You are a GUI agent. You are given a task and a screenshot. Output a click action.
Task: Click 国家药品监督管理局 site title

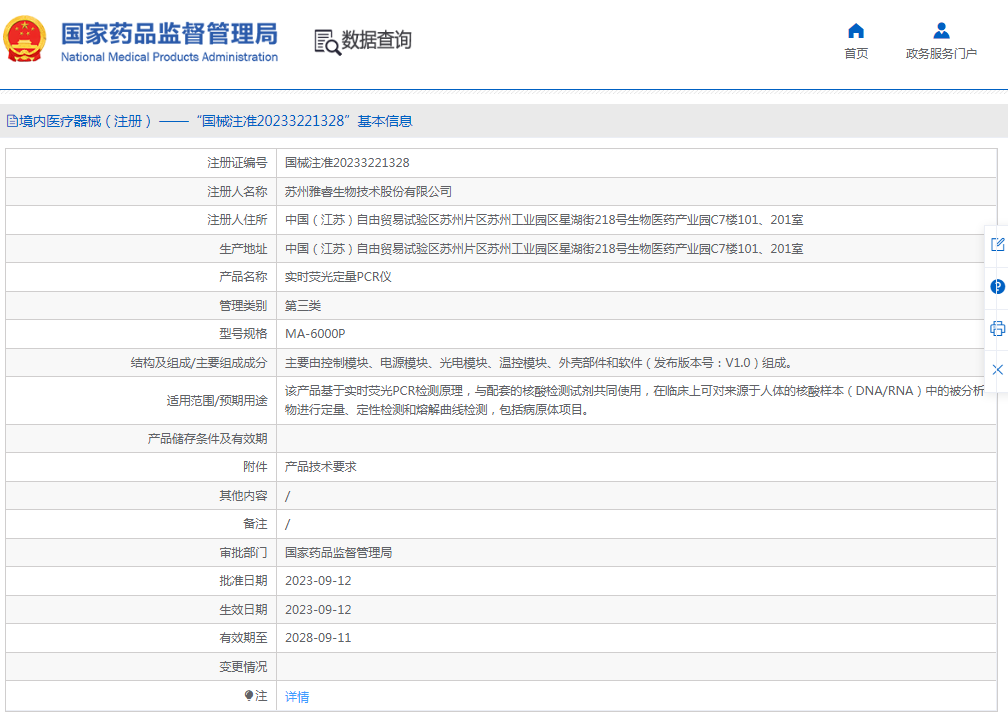(169, 33)
